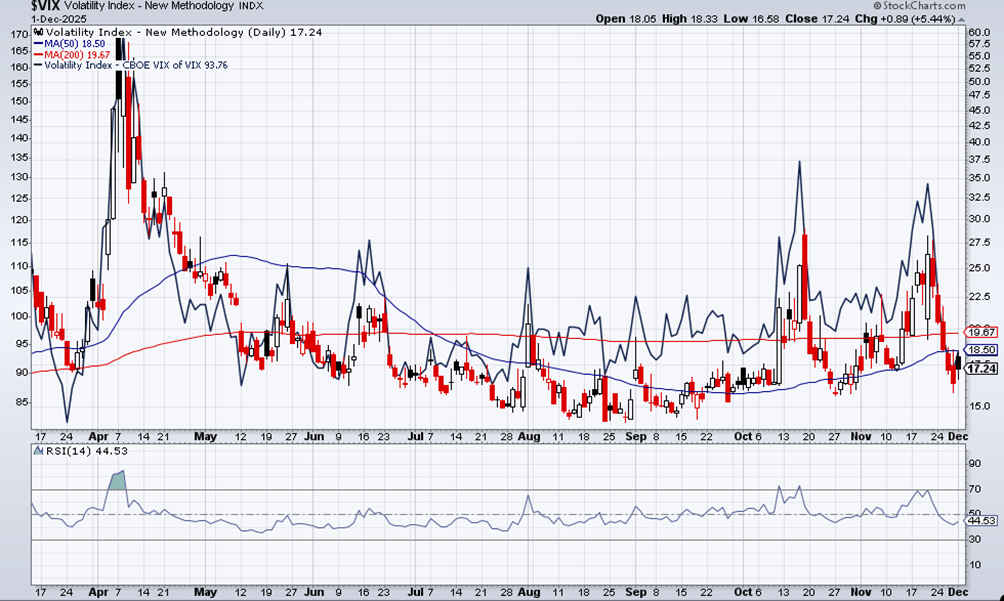Click the 17.24 current price tag on right axis
The width and height of the screenshot is (1004, 601).
pos(983,368)
